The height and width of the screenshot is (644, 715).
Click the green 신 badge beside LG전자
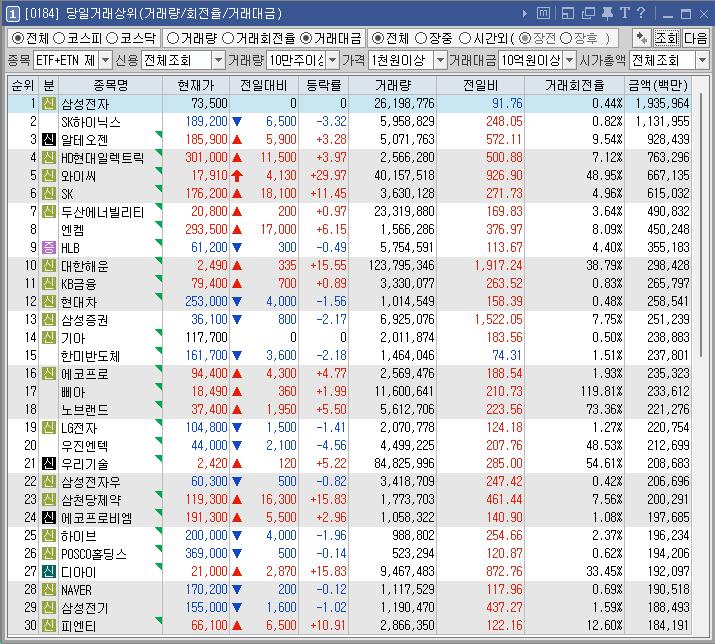49,427
